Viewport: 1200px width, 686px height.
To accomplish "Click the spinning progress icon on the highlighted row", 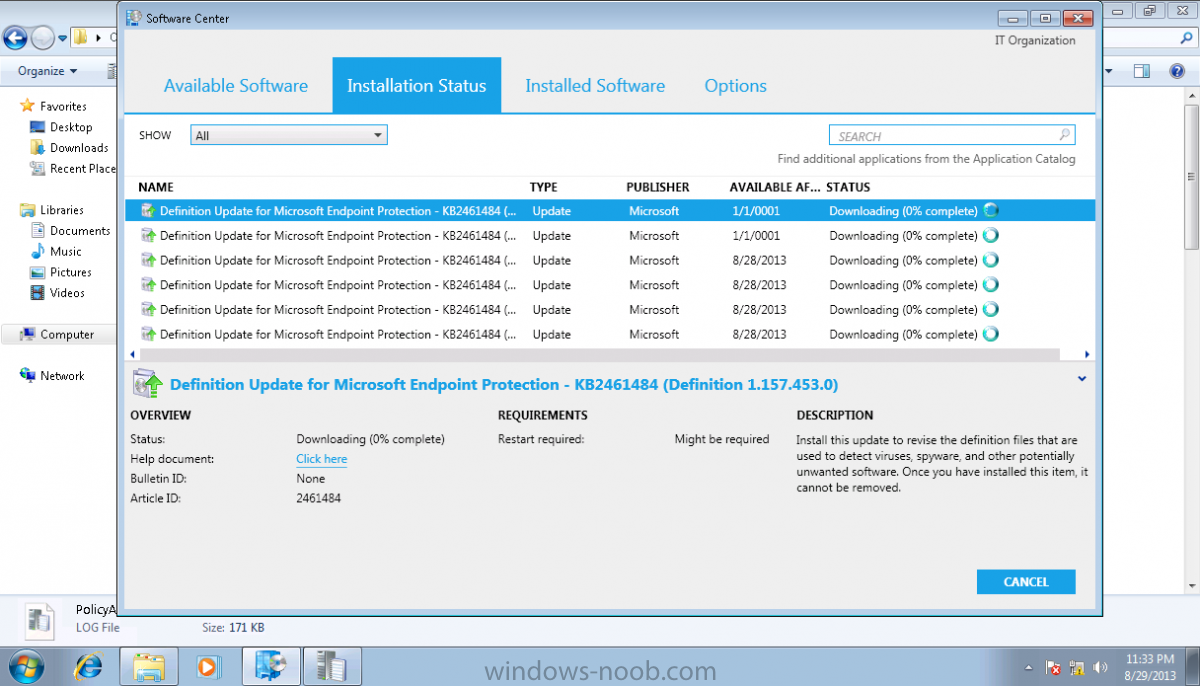I will click(991, 211).
